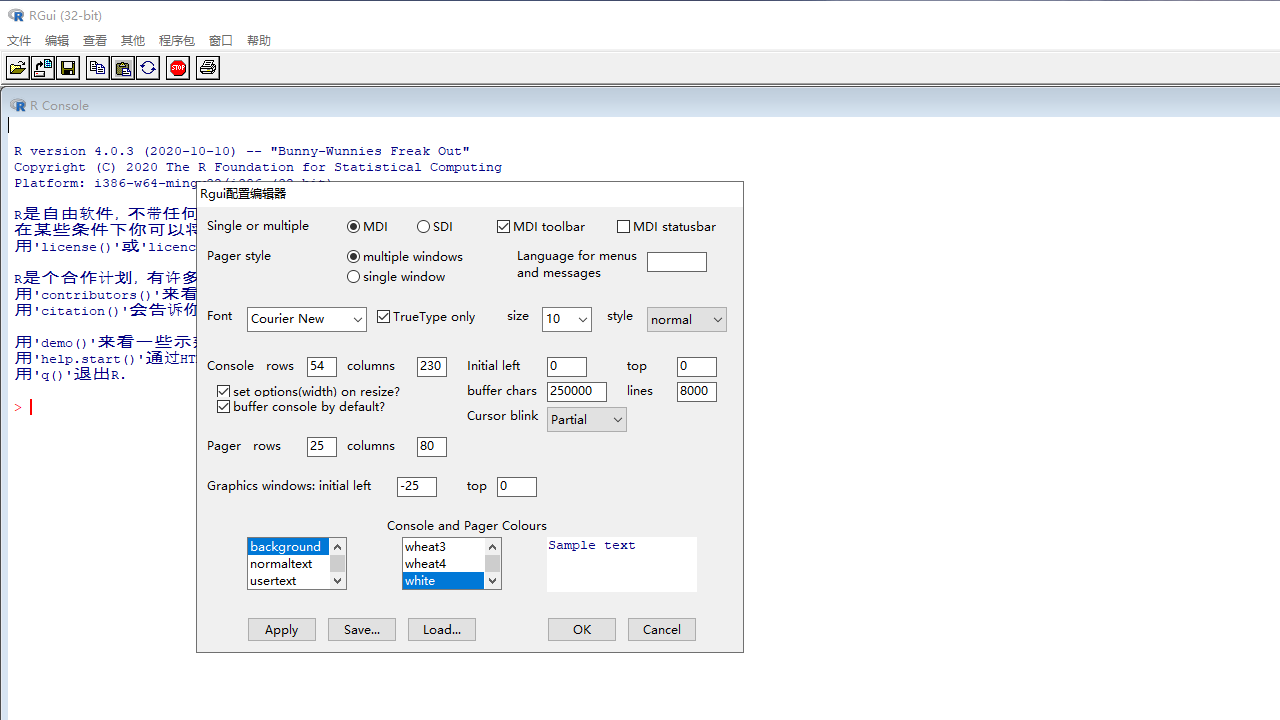This screenshot has width=1280, height=720.
Task: Click the Apply button
Action: pos(281,629)
